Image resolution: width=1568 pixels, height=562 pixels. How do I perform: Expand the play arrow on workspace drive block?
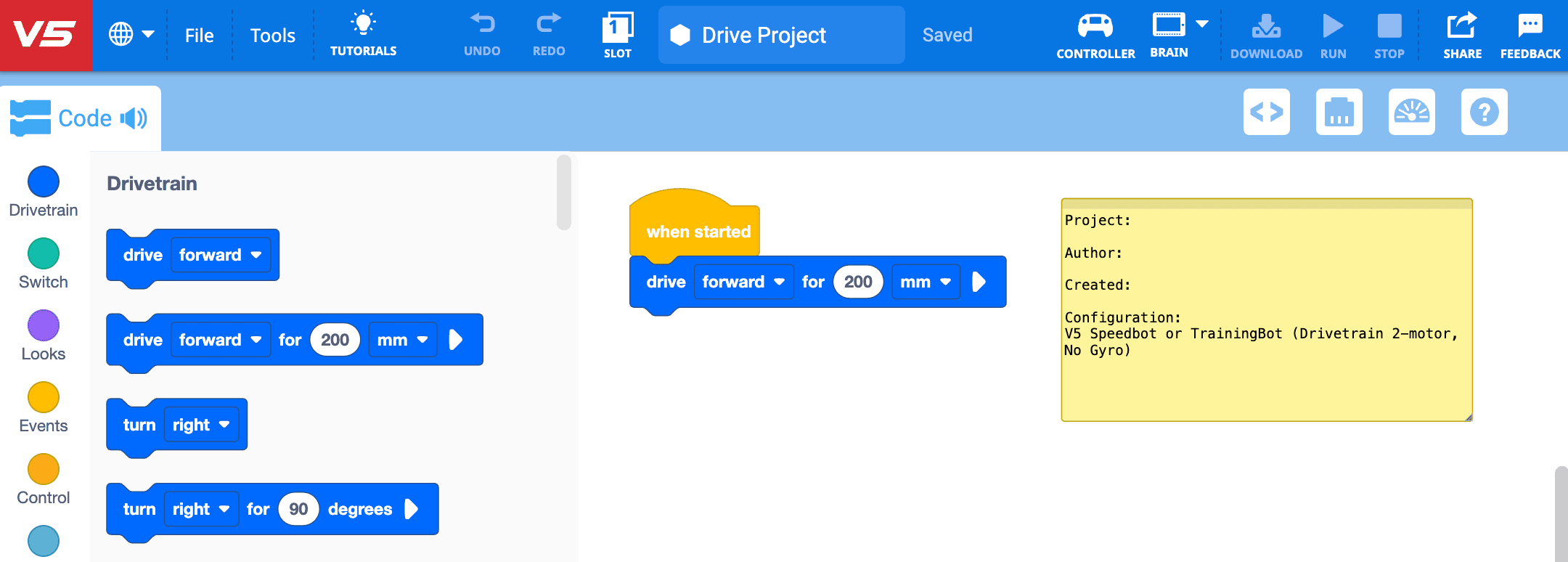pyautogui.click(x=979, y=282)
